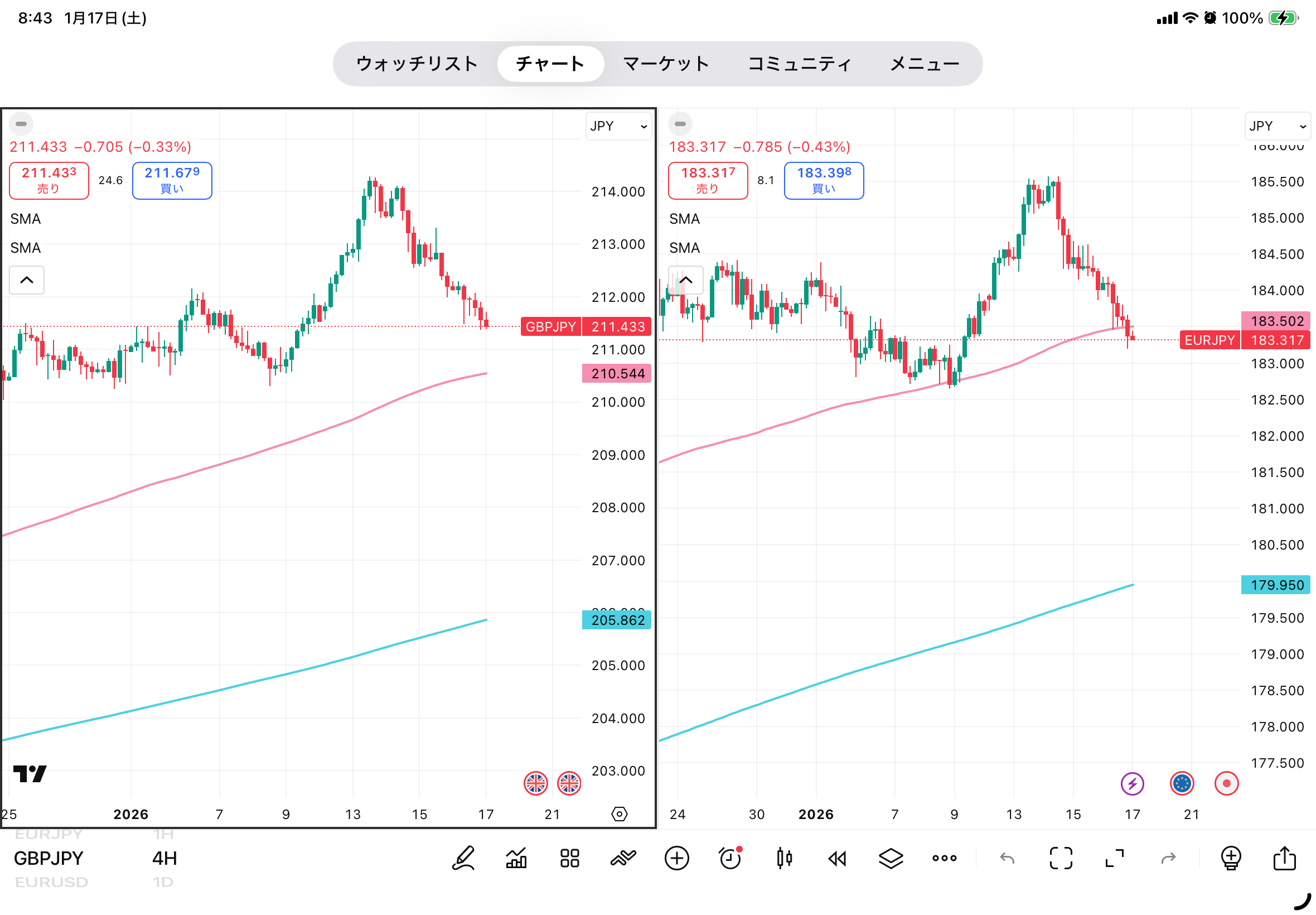The height and width of the screenshot is (915, 1316).
Task: Toggle fullscreen expand arrows icon
Action: pos(1114,858)
